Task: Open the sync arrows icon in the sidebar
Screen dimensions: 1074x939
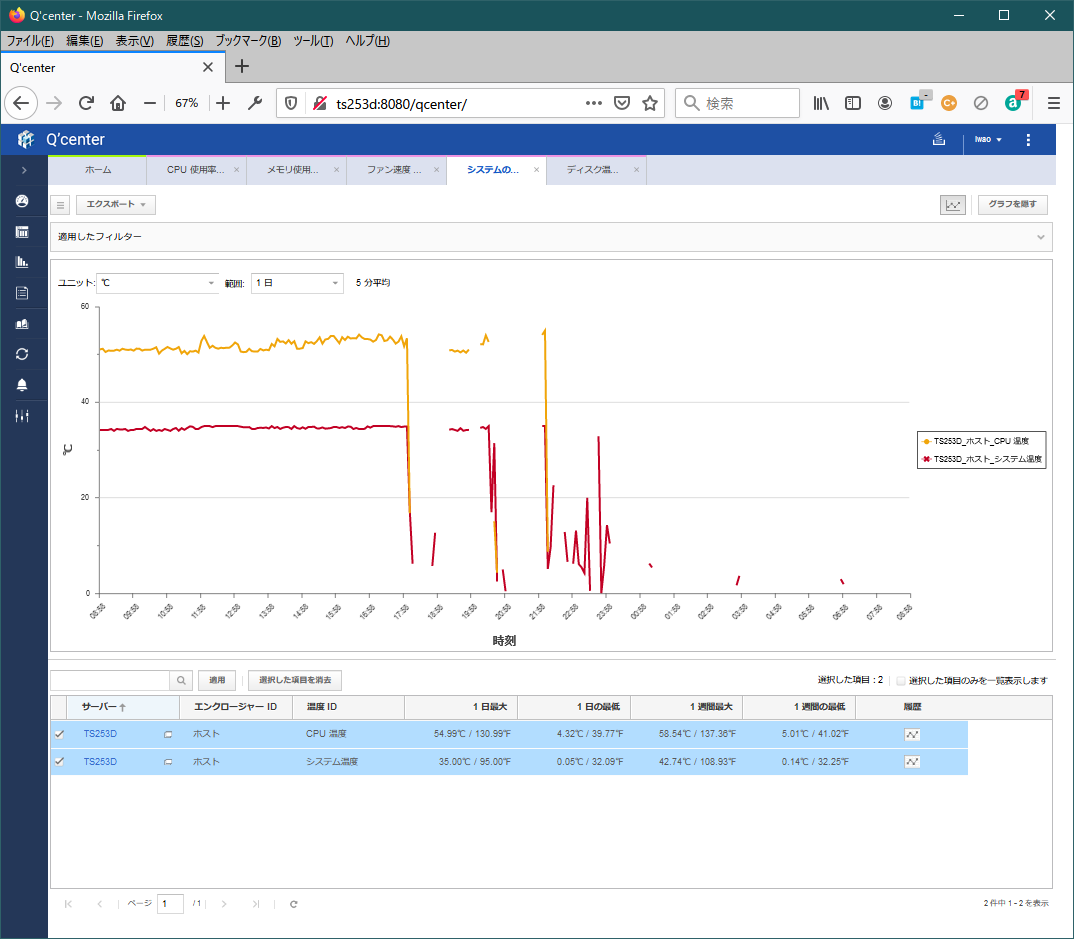Action: [x=22, y=354]
